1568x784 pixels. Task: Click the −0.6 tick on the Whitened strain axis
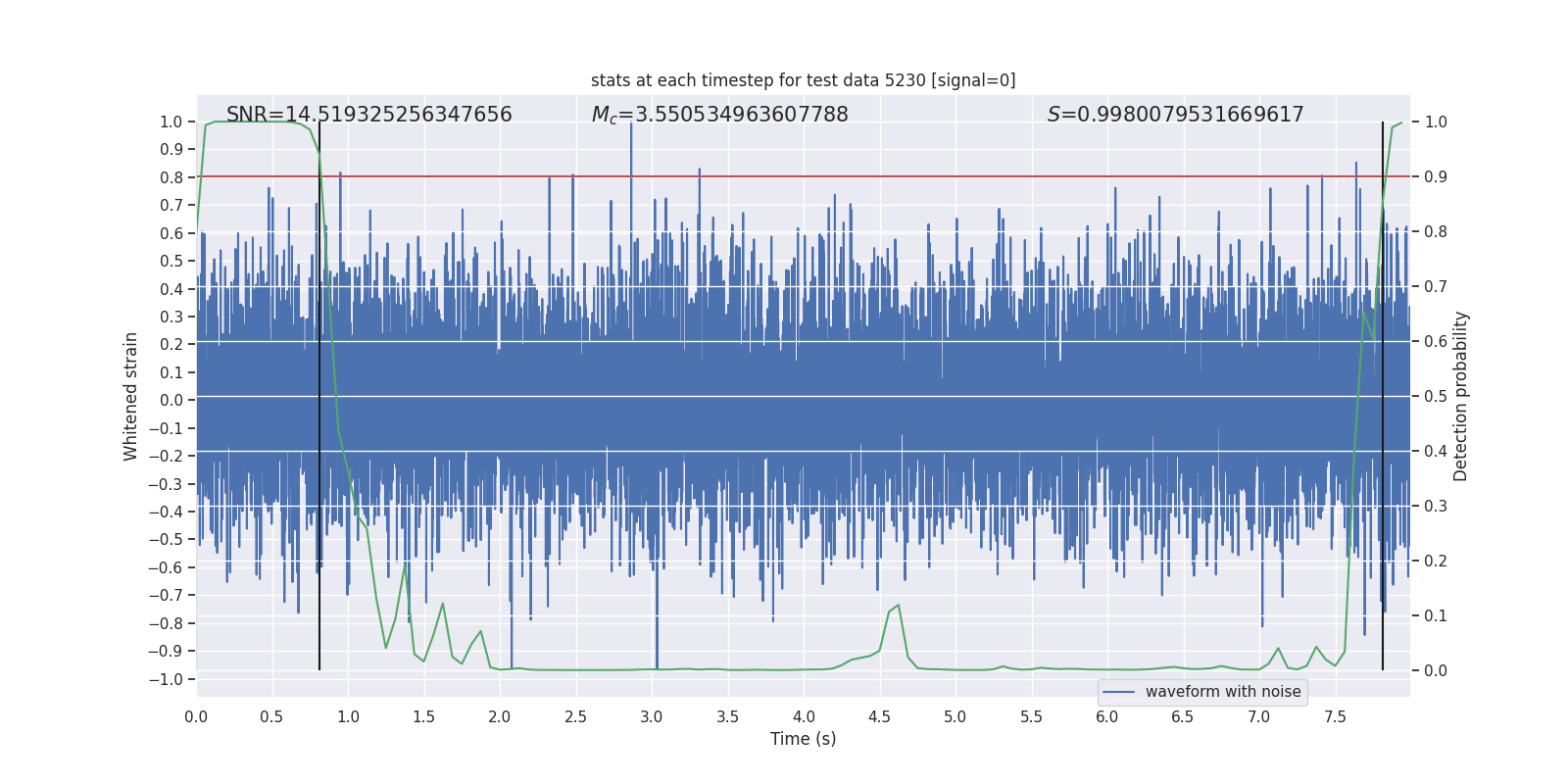point(165,567)
